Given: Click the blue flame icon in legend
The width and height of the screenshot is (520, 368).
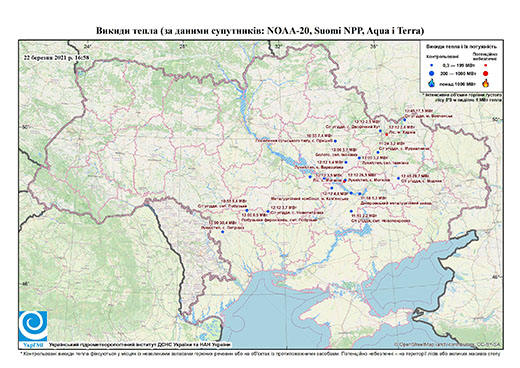Looking at the screenshot, I should pos(432,83).
